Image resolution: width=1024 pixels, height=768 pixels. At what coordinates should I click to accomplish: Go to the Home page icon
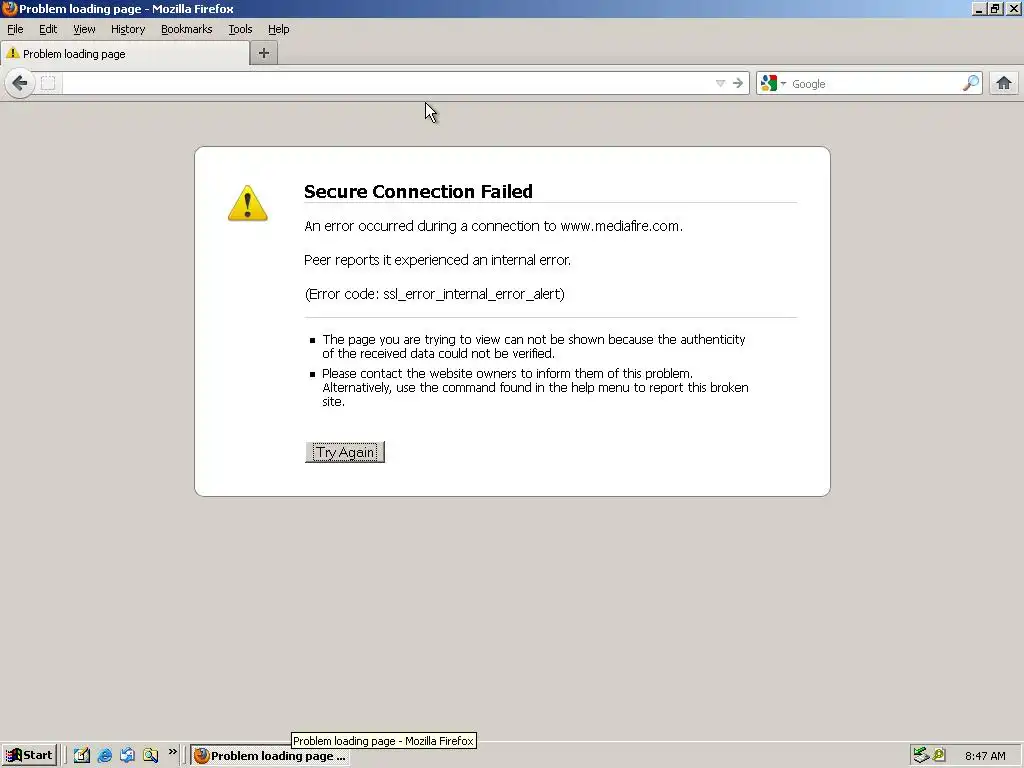(1004, 83)
